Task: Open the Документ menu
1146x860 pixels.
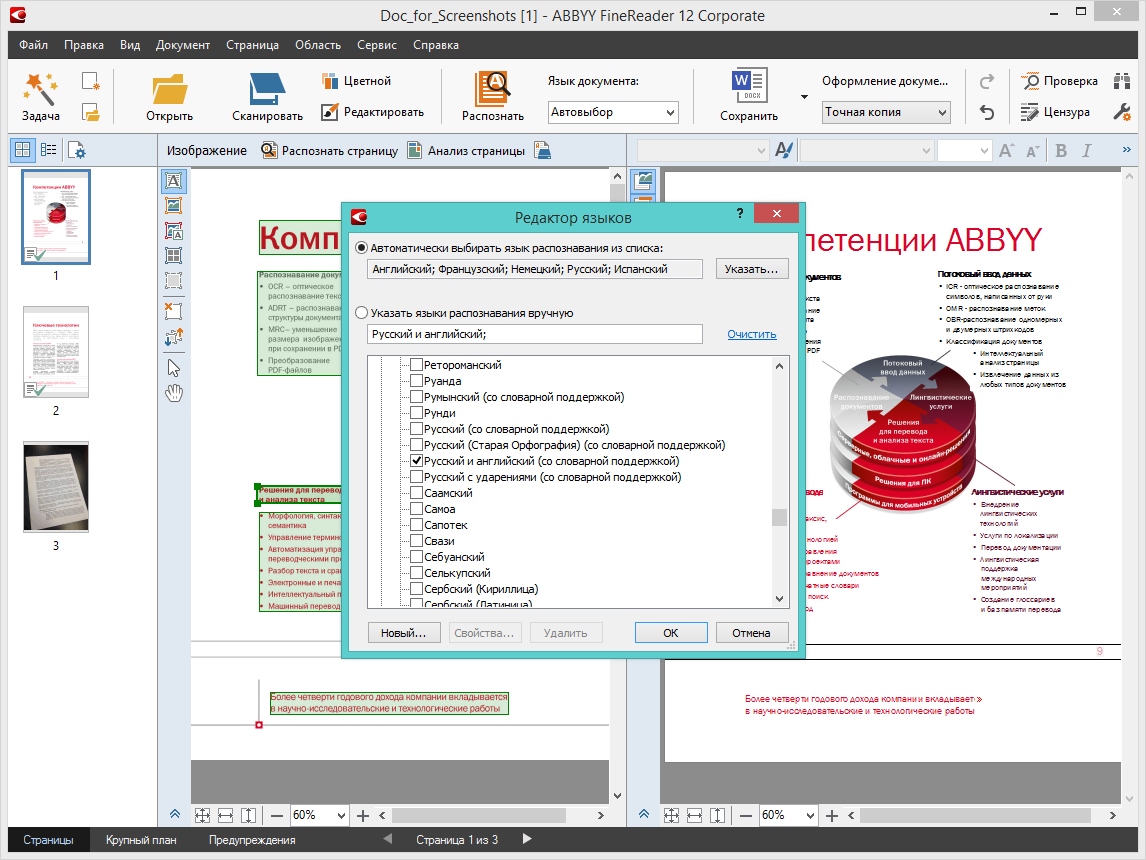Action: click(x=183, y=45)
